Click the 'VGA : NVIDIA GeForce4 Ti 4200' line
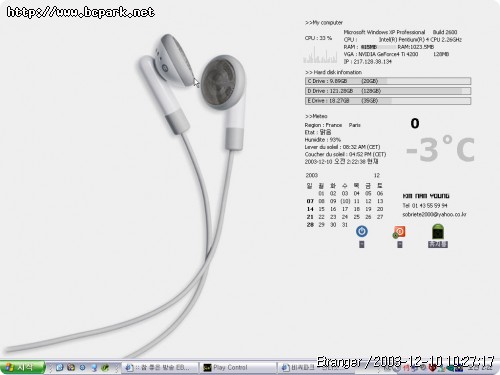The height and width of the screenshot is (375, 500). tap(381, 54)
